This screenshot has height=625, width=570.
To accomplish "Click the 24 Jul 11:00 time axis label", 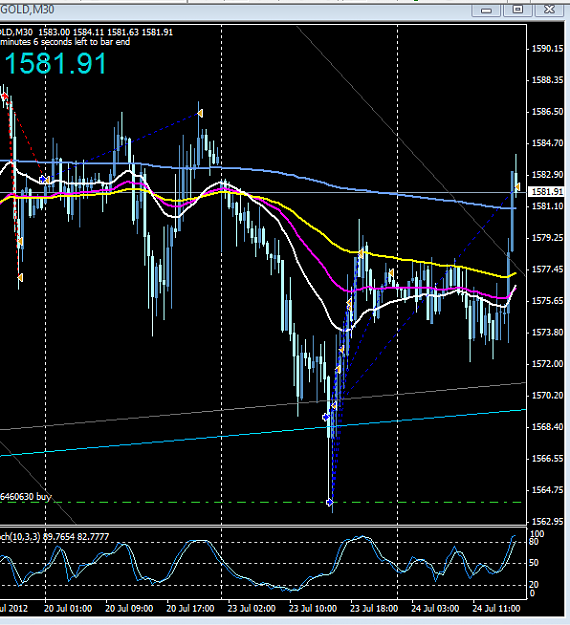I will [496, 609].
